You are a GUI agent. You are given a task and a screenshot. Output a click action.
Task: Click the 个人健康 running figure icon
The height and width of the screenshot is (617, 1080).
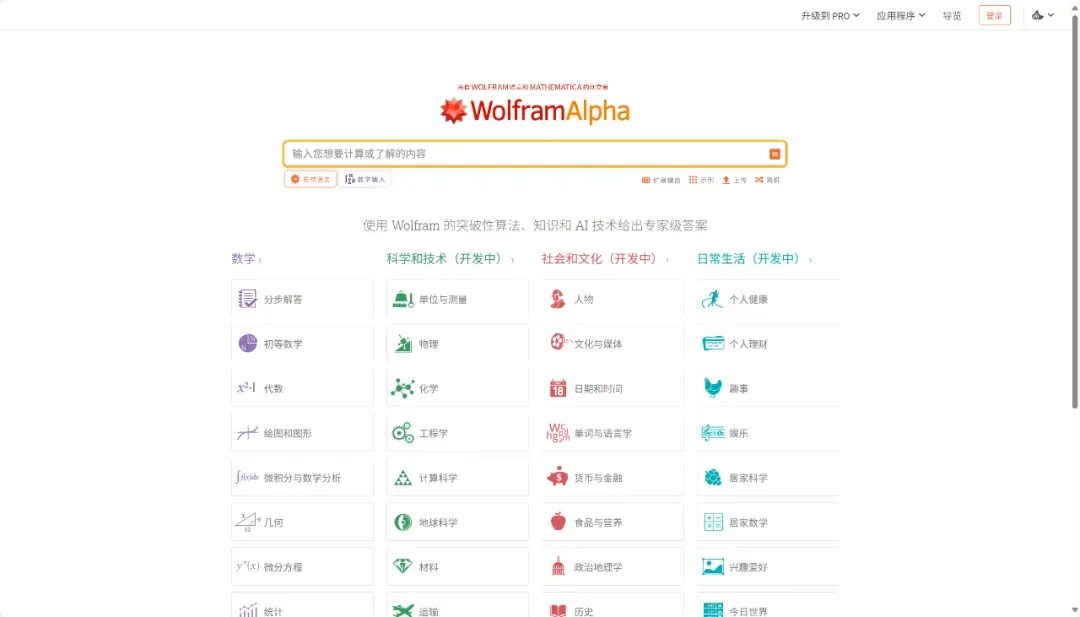coord(712,299)
